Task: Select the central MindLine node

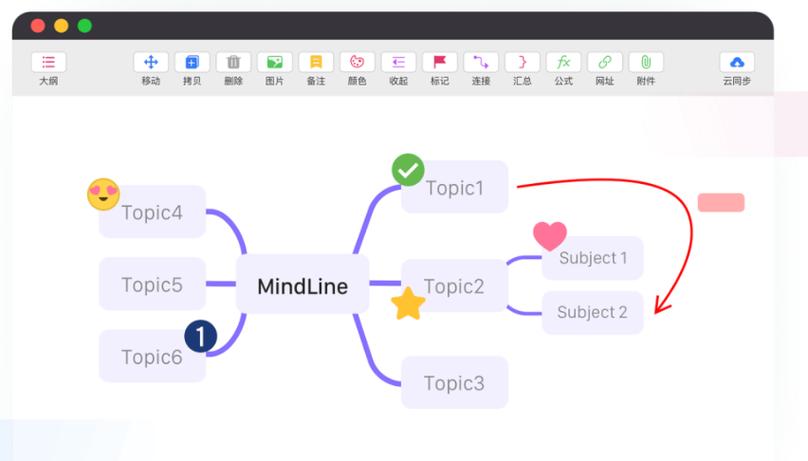Action: click(x=302, y=284)
